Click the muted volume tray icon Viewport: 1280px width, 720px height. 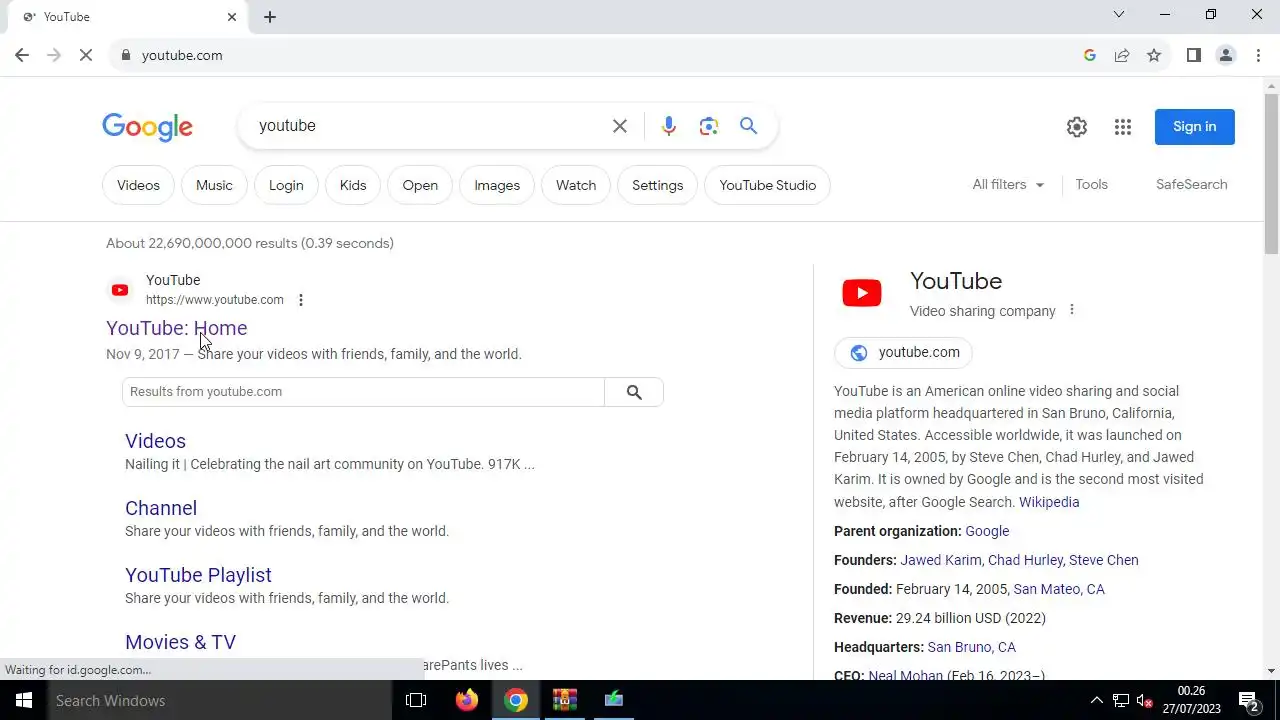1146,700
